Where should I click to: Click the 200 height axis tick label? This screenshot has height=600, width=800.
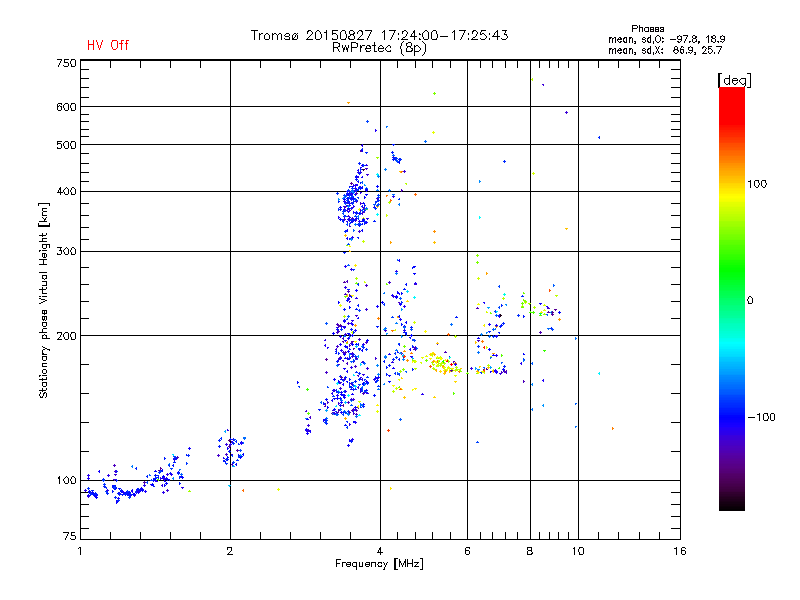[x=66, y=336]
